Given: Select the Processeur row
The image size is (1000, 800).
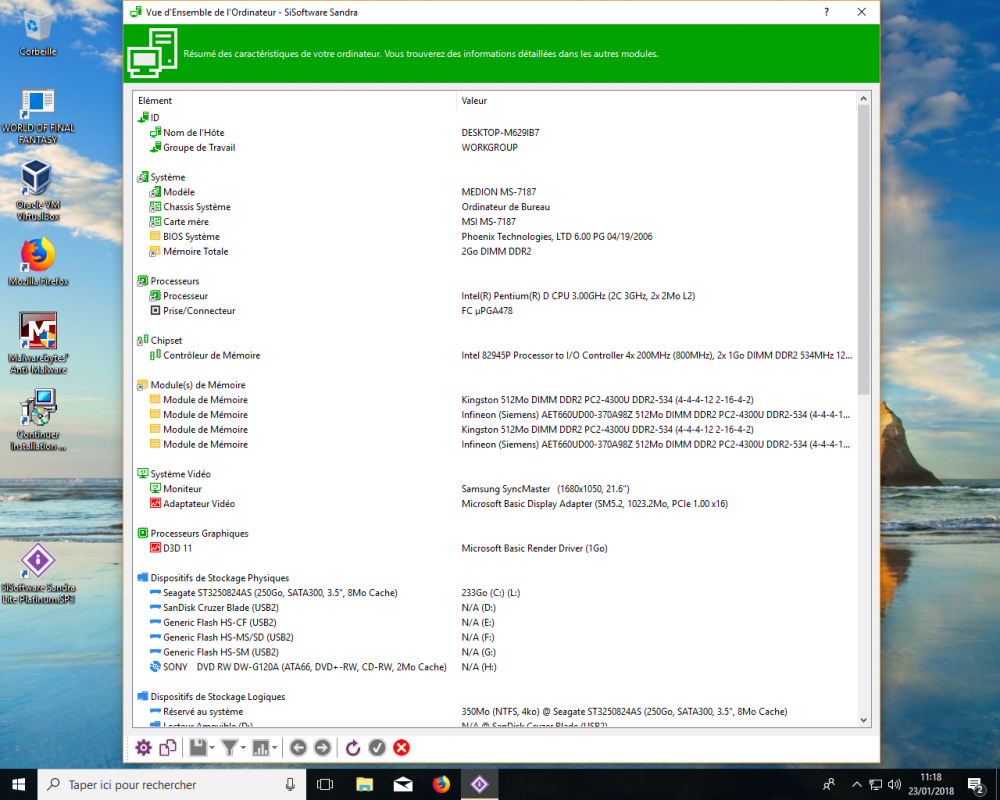Looking at the screenshot, I should [x=186, y=296].
